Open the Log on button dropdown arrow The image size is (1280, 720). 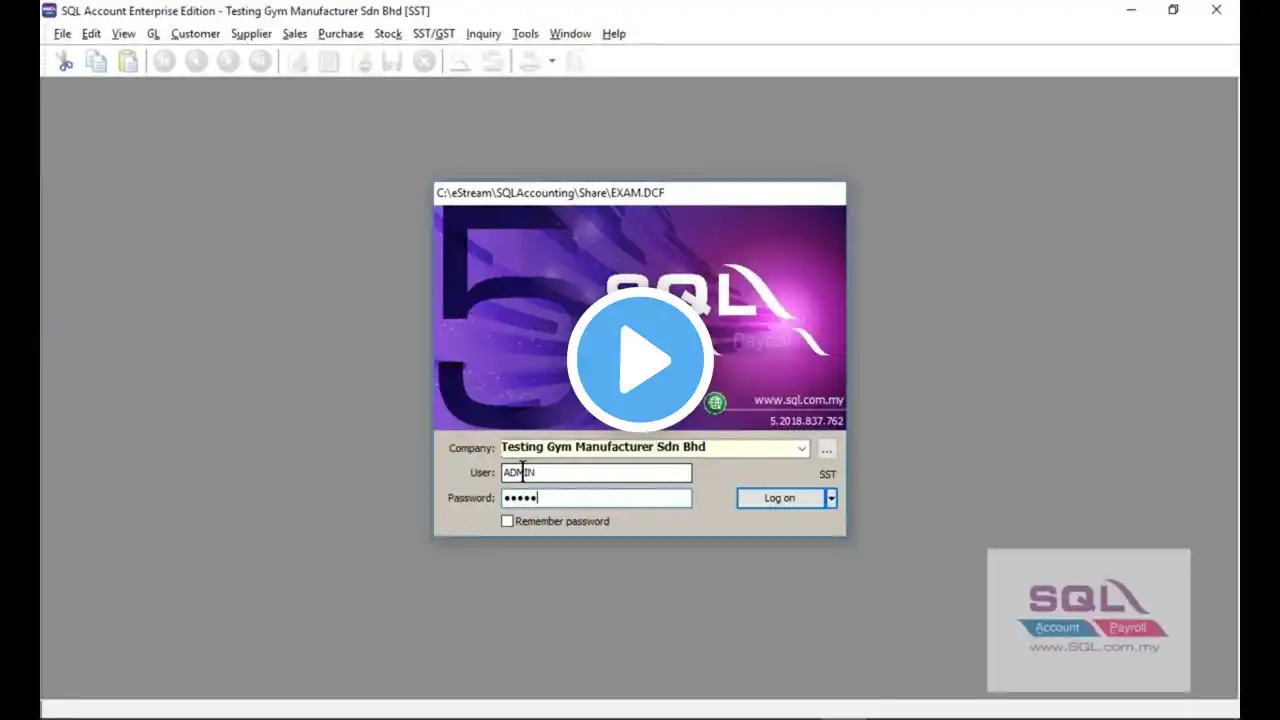point(831,498)
